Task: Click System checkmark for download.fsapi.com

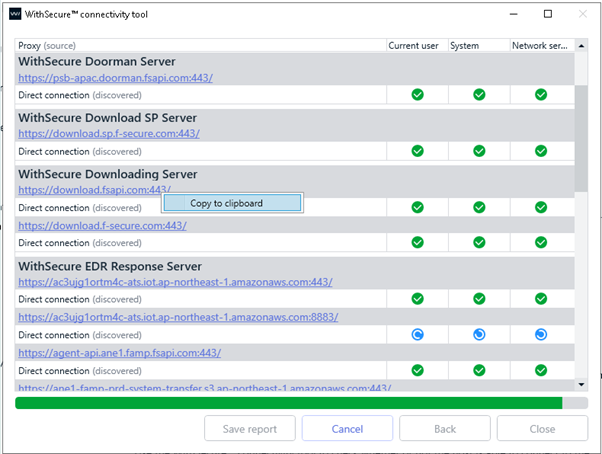Action: click(479, 207)
